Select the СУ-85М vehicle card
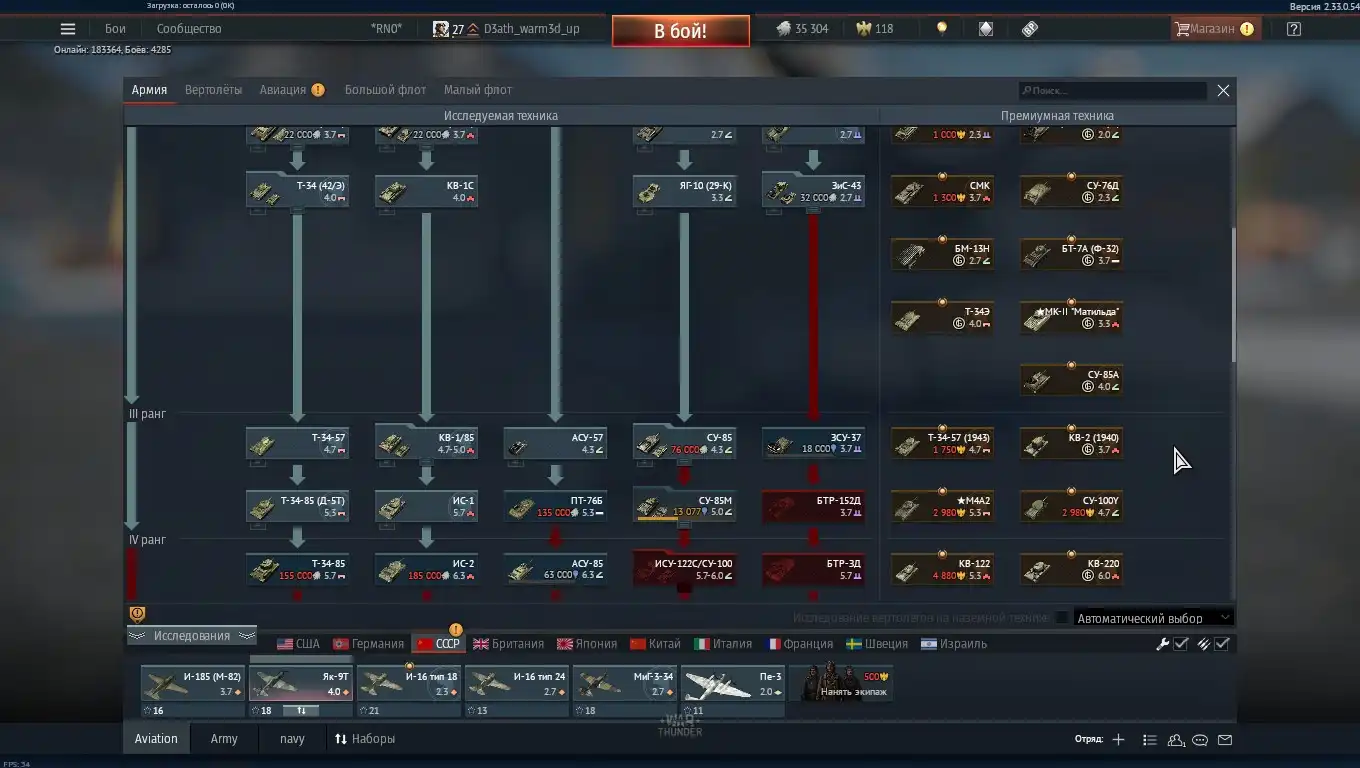This screenshot has height=768, width=1360. click(684, 506)
